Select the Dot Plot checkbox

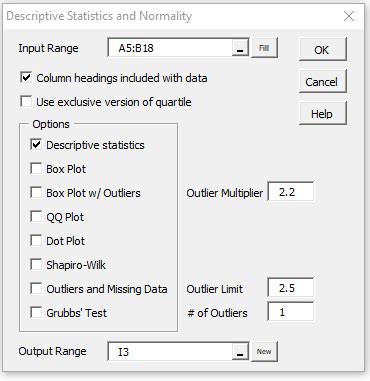point(36,241)
